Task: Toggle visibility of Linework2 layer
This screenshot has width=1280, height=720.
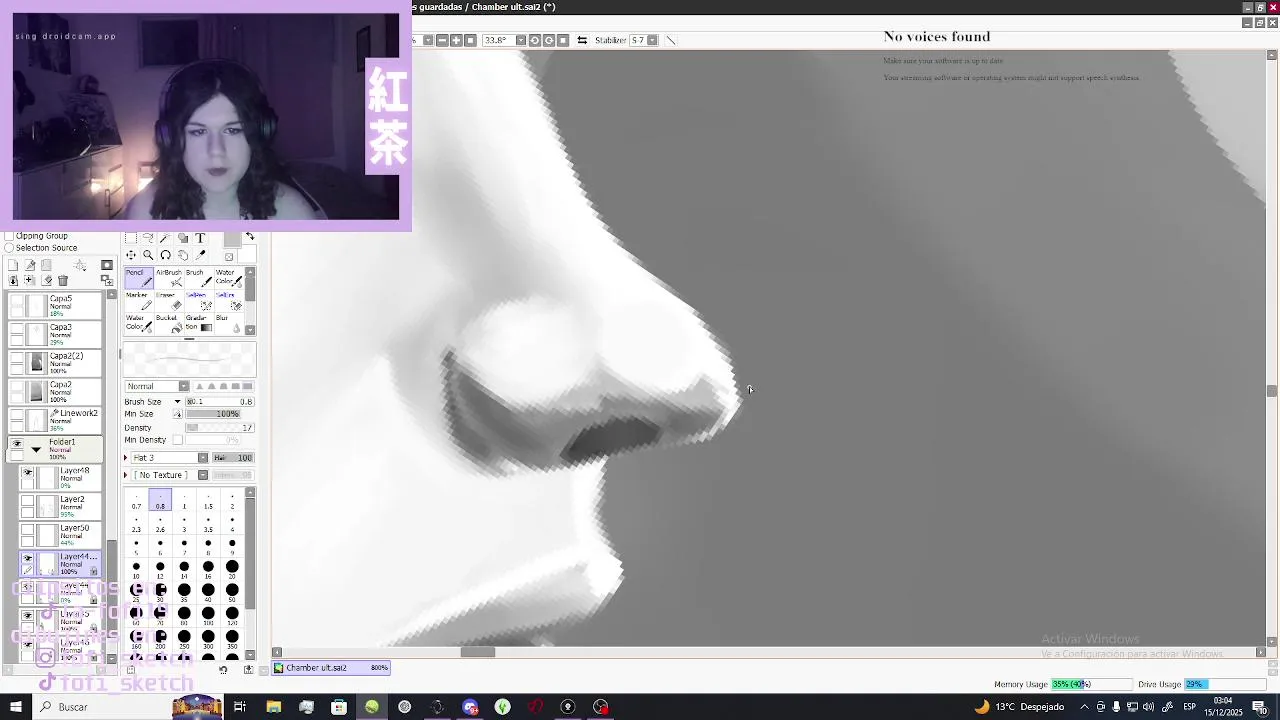Action: pos(16,414)
